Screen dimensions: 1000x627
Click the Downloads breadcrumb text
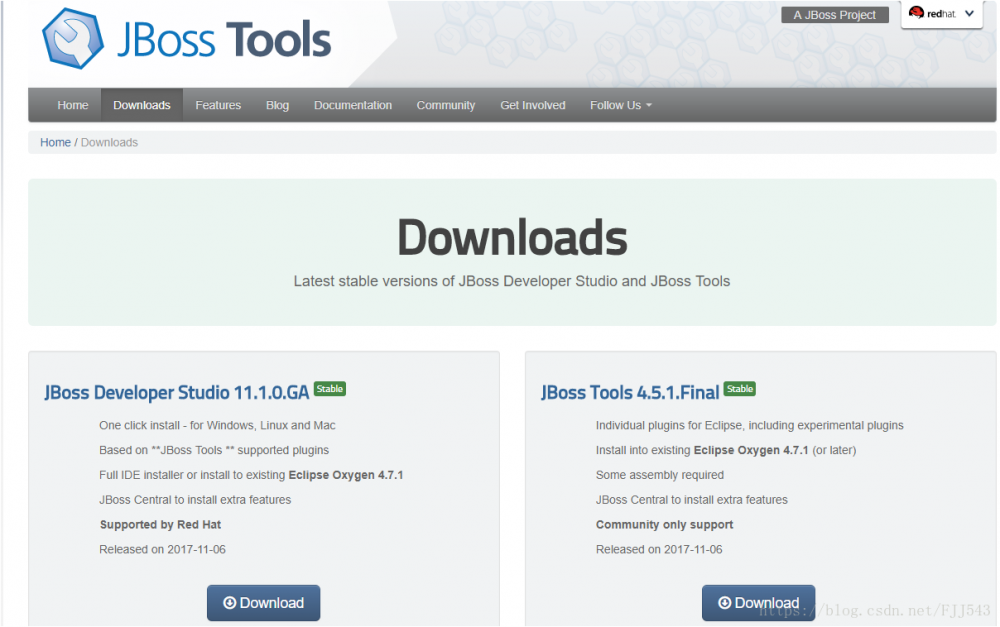(109, 142)
